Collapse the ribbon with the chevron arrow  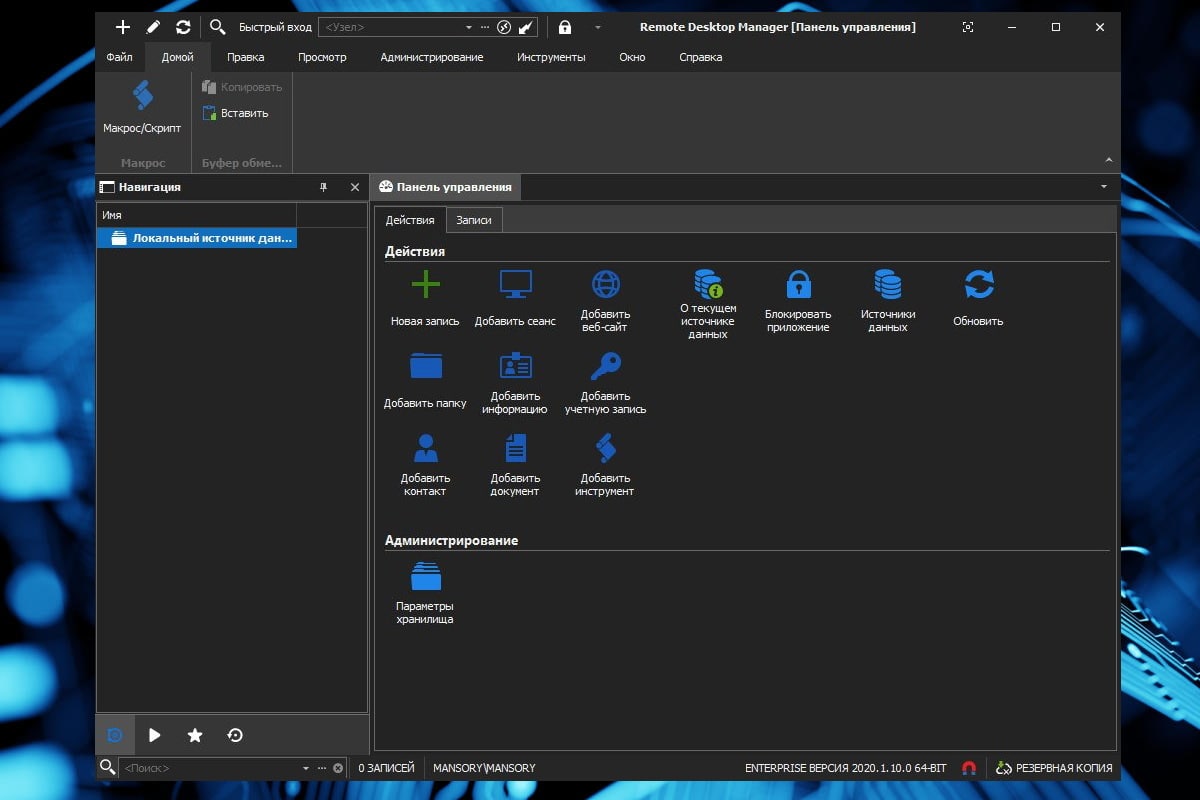(x=1108, y=160)
